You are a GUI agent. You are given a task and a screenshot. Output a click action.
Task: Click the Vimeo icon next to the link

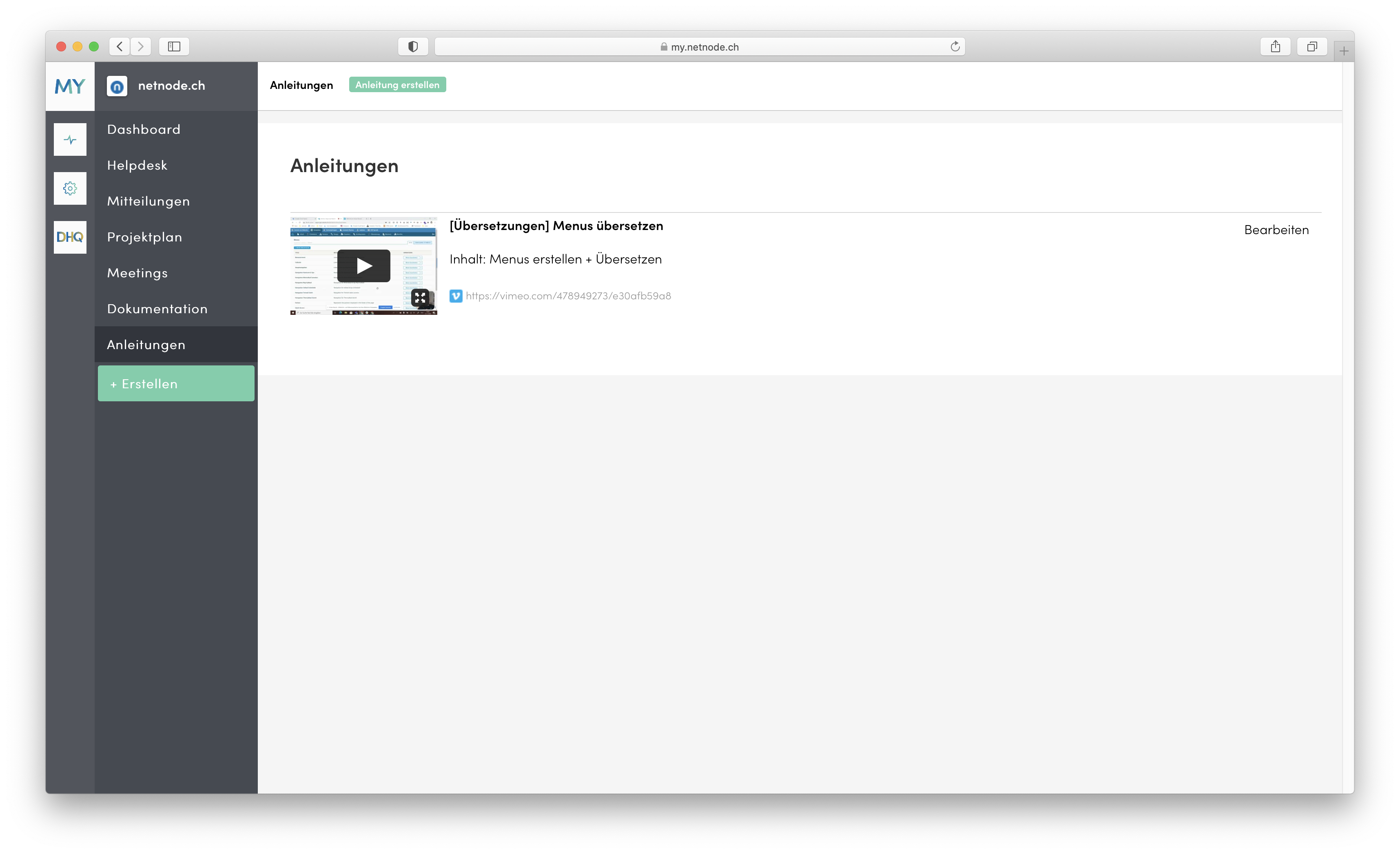click(x=456, y=296)
